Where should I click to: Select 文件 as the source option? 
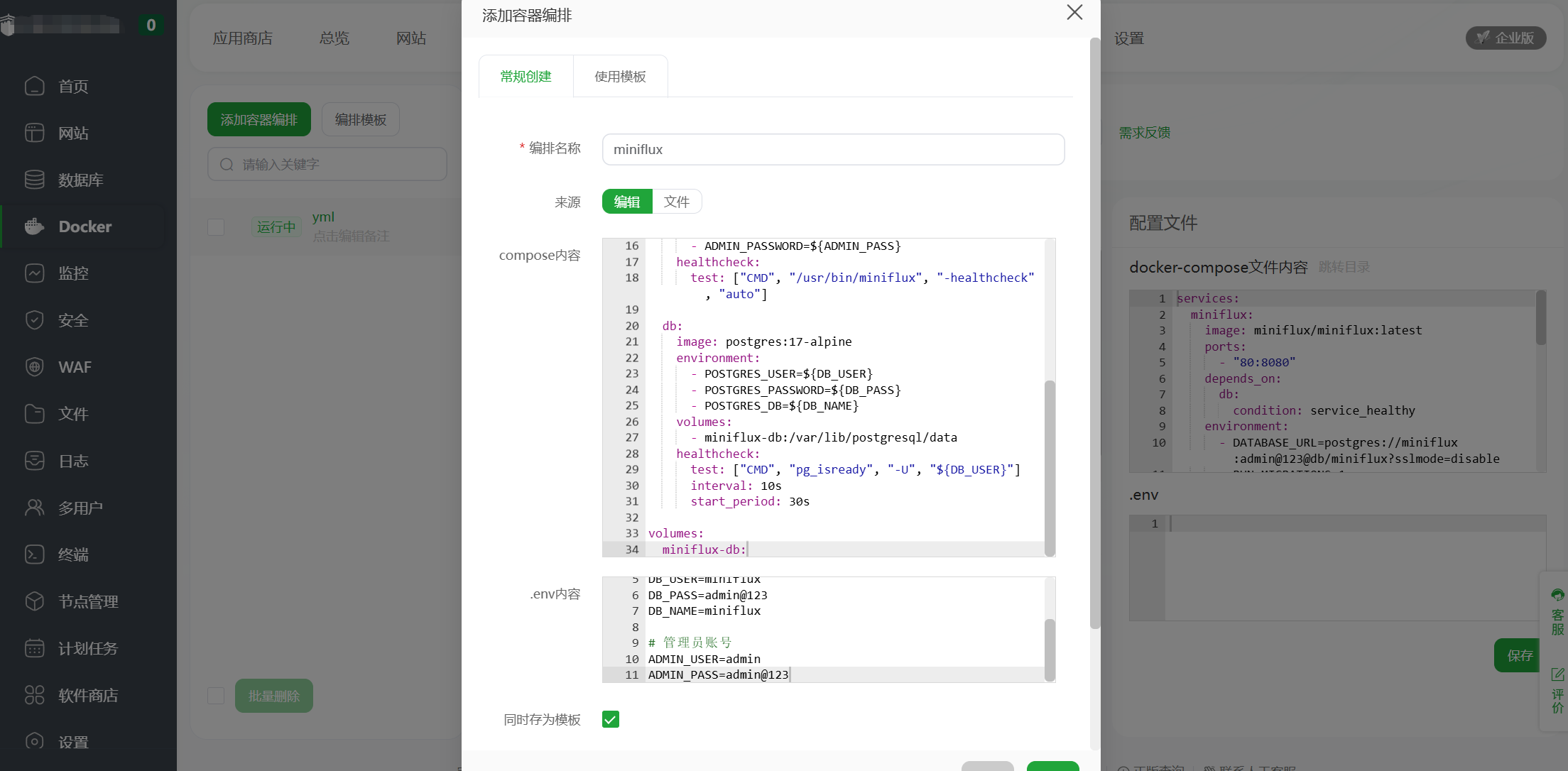point(677,202)
